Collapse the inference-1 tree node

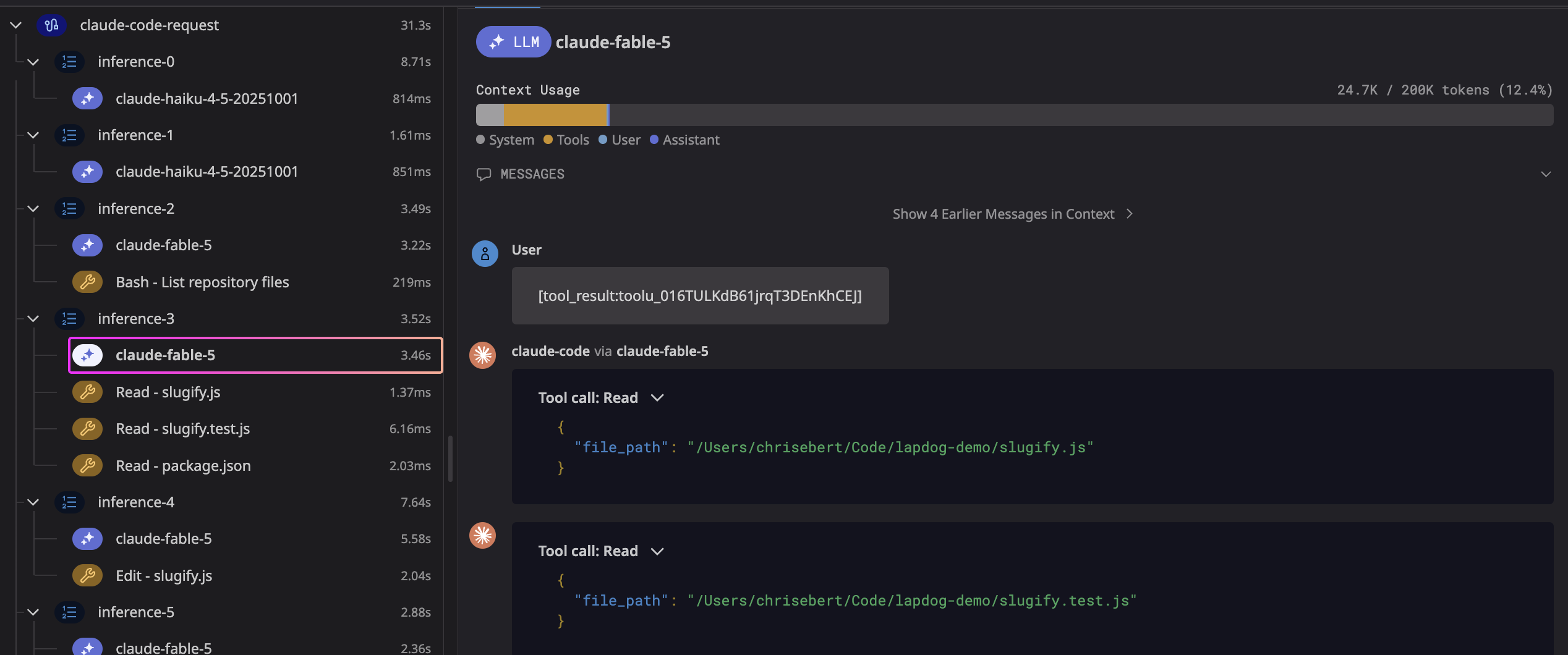point(33,135)
